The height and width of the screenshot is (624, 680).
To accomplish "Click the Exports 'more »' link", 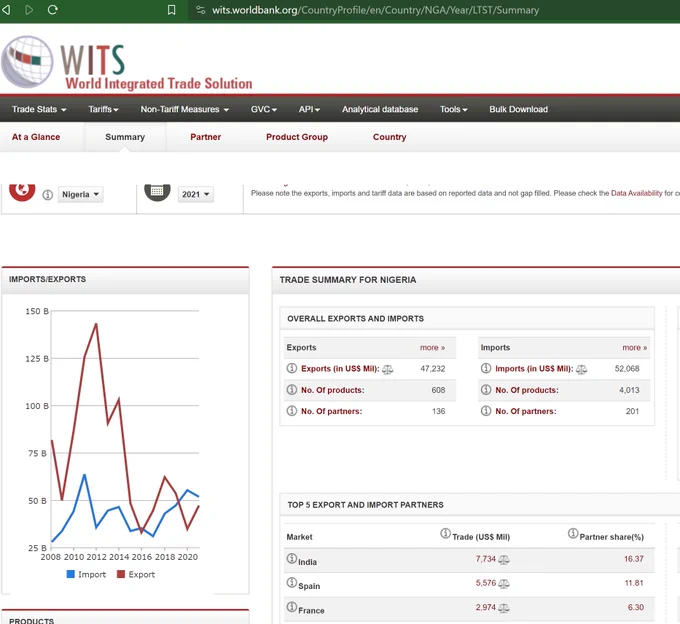I will (x=432, y=348).
